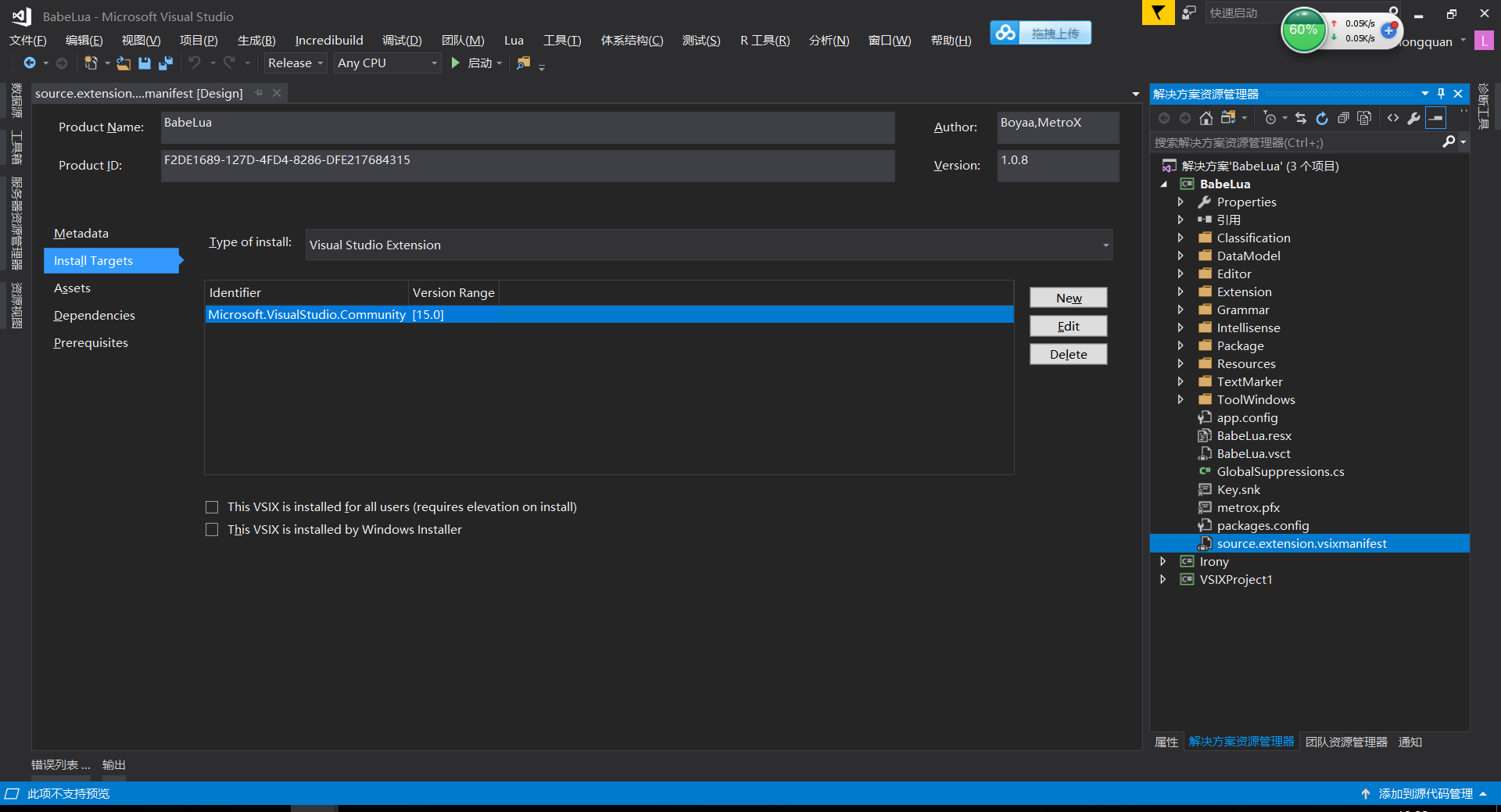Open the 错误列表 error list tab
1501x812 pixels.
[x=60, y=765]
